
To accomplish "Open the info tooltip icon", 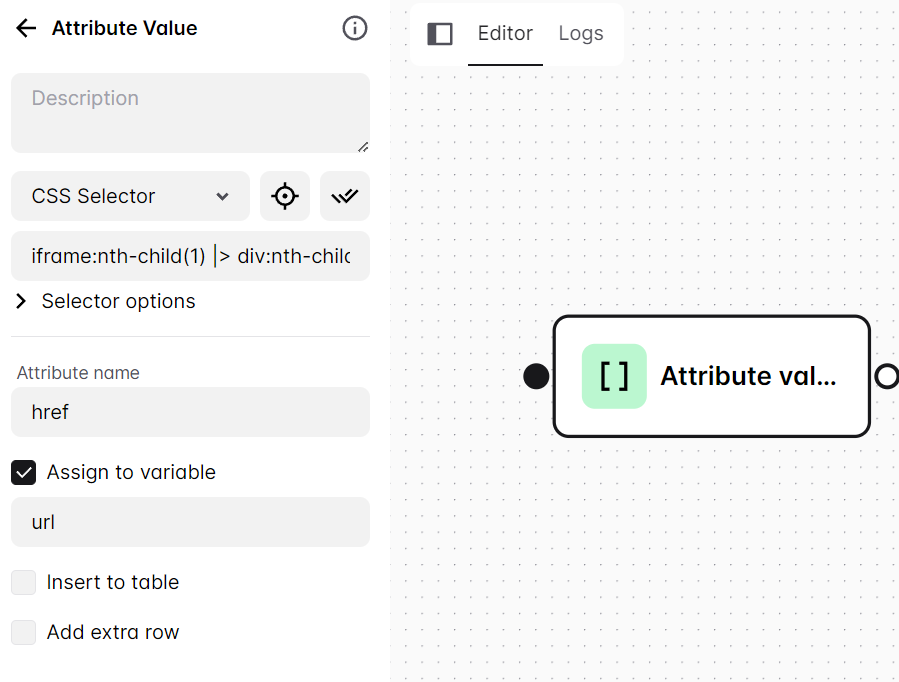I will pos(355,28).
